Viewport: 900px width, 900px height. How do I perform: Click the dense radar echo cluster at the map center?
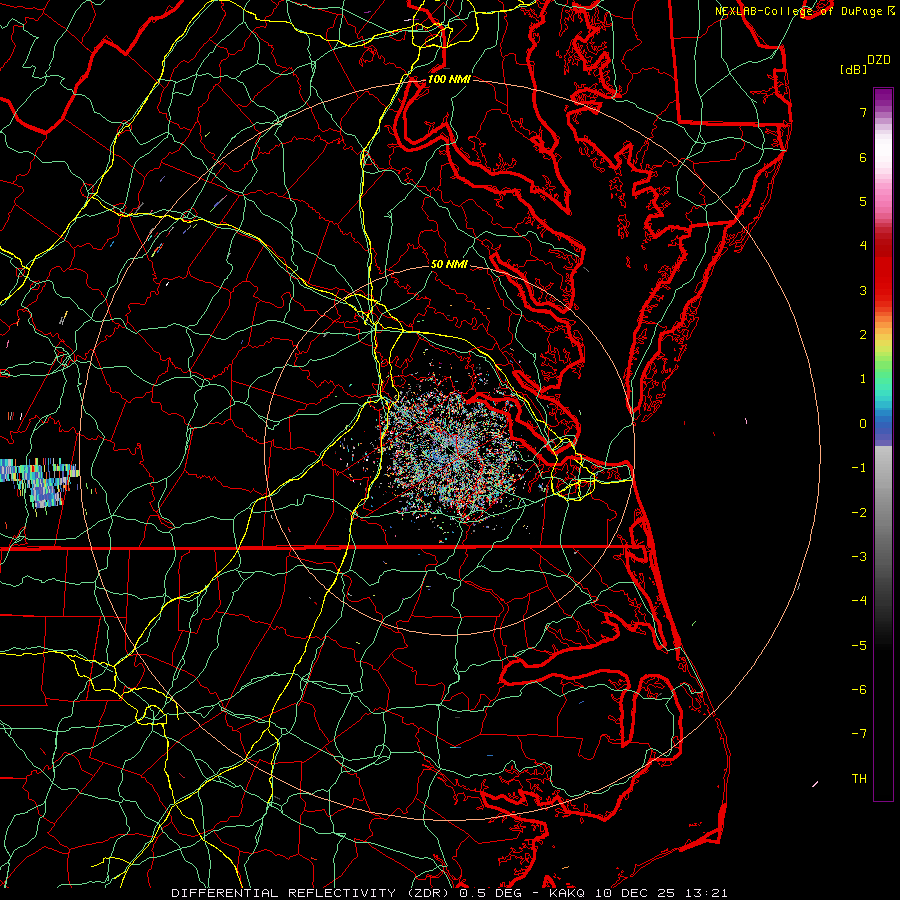(453, 451)
